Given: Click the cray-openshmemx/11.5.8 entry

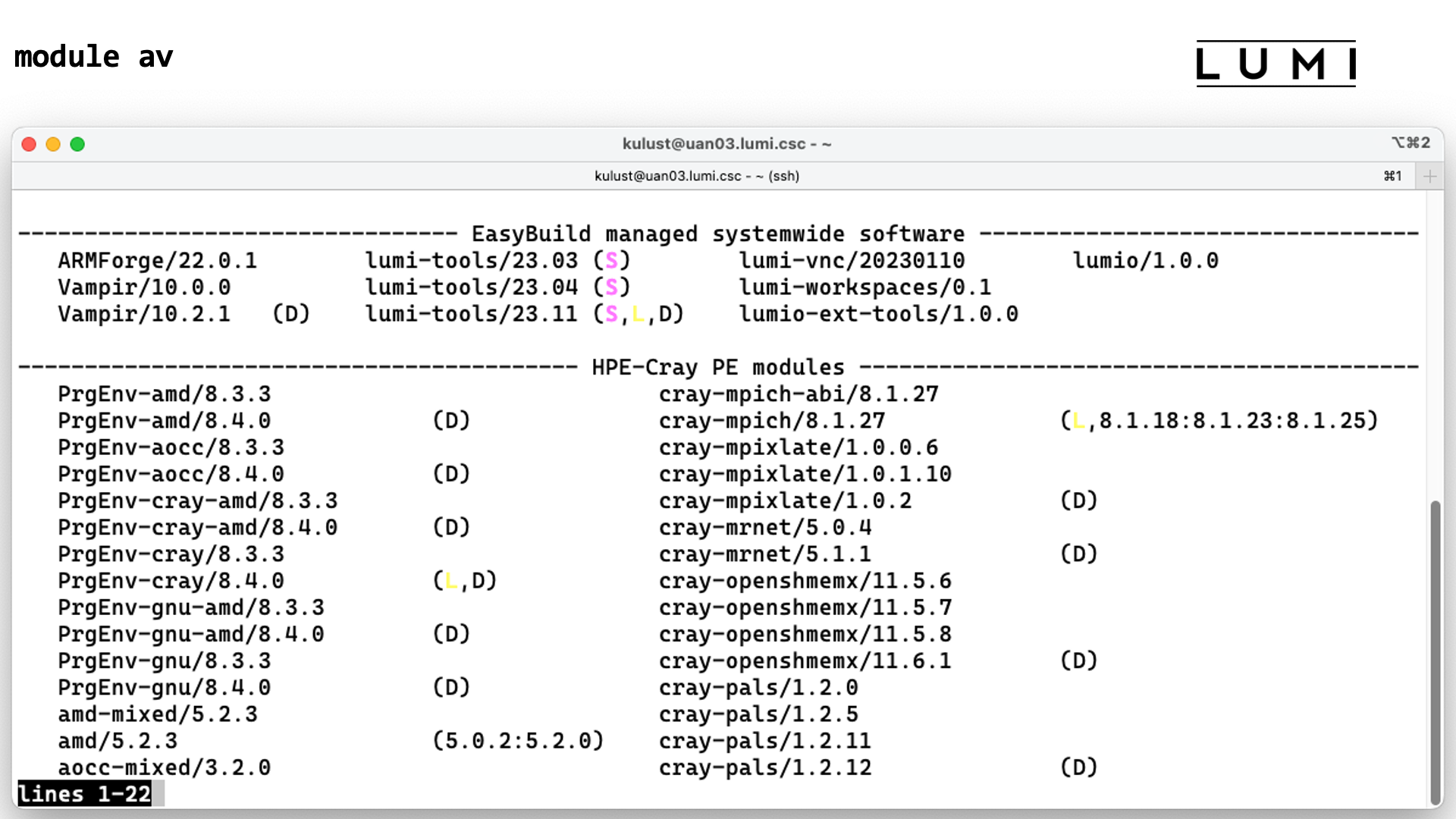Looking at the screenshot, I should coord(805,634).
